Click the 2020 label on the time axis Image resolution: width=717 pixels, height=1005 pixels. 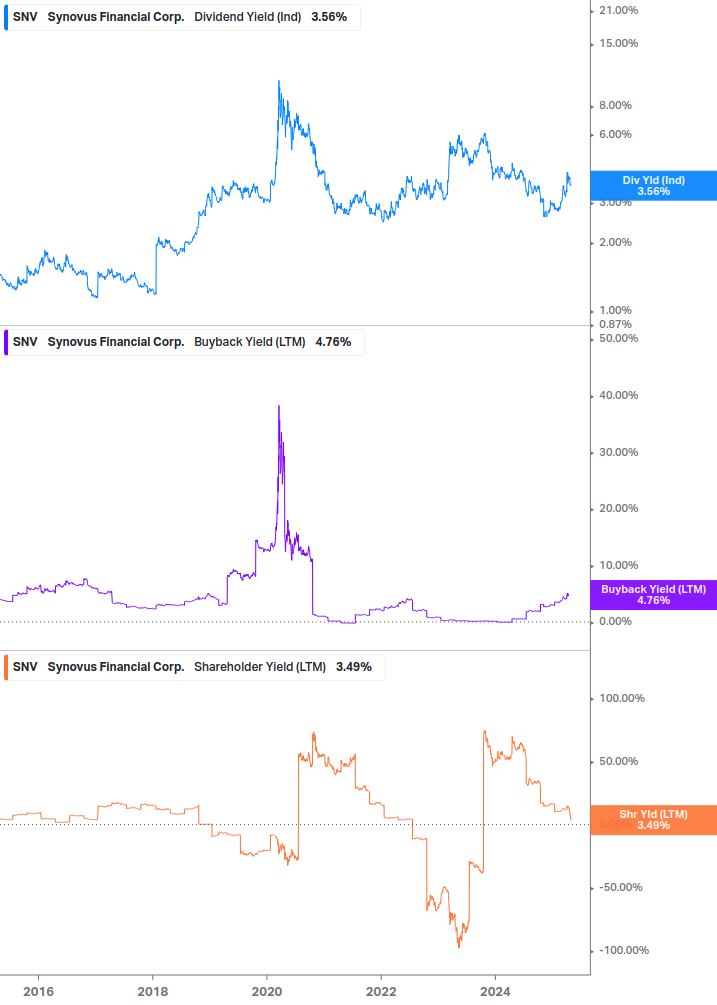(x=267, y=992)
